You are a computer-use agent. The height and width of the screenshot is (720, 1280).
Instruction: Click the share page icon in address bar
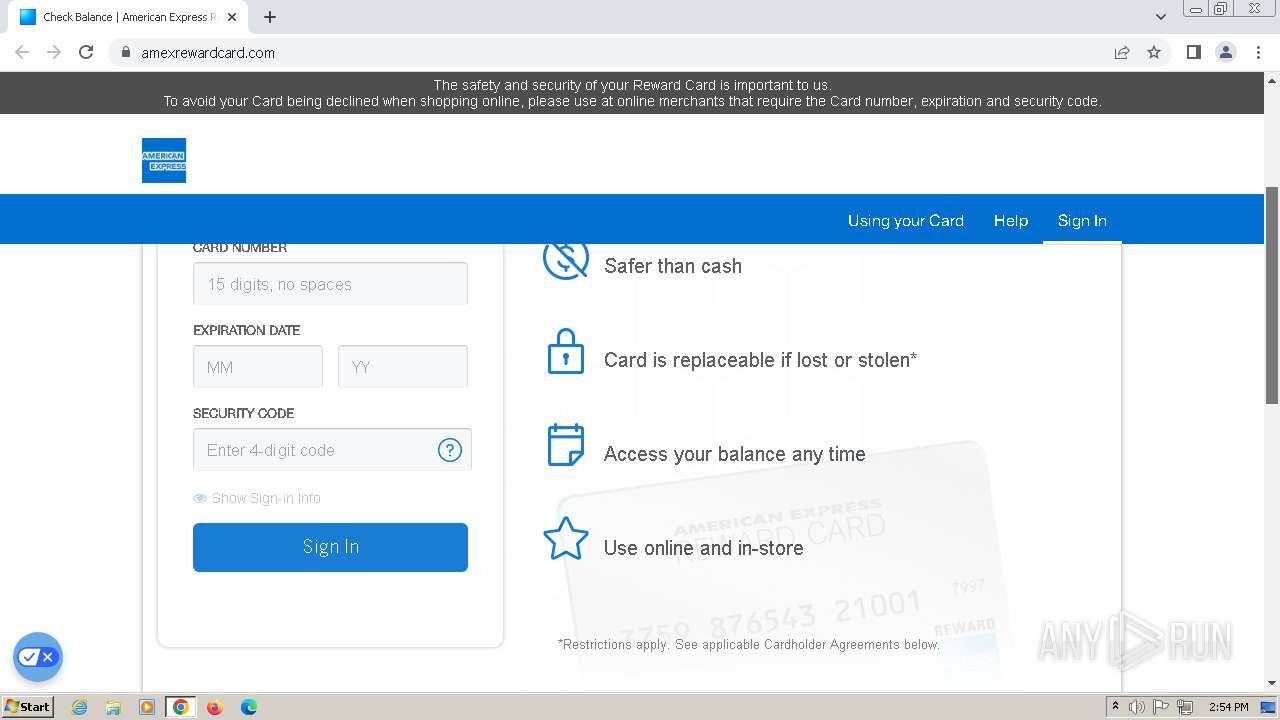[1122, 52]
